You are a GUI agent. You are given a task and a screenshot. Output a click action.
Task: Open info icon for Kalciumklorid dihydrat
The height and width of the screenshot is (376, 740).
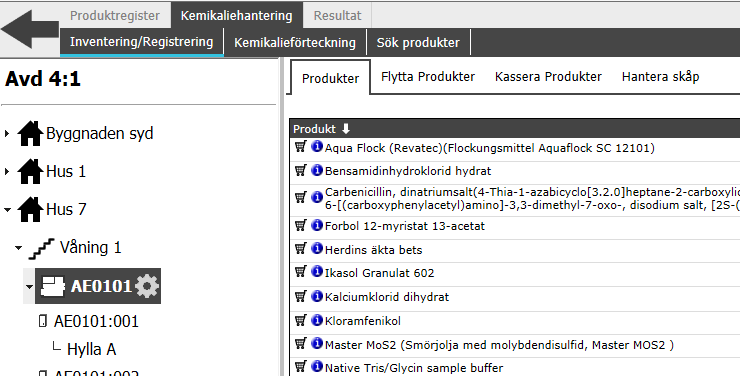[317, 296]
